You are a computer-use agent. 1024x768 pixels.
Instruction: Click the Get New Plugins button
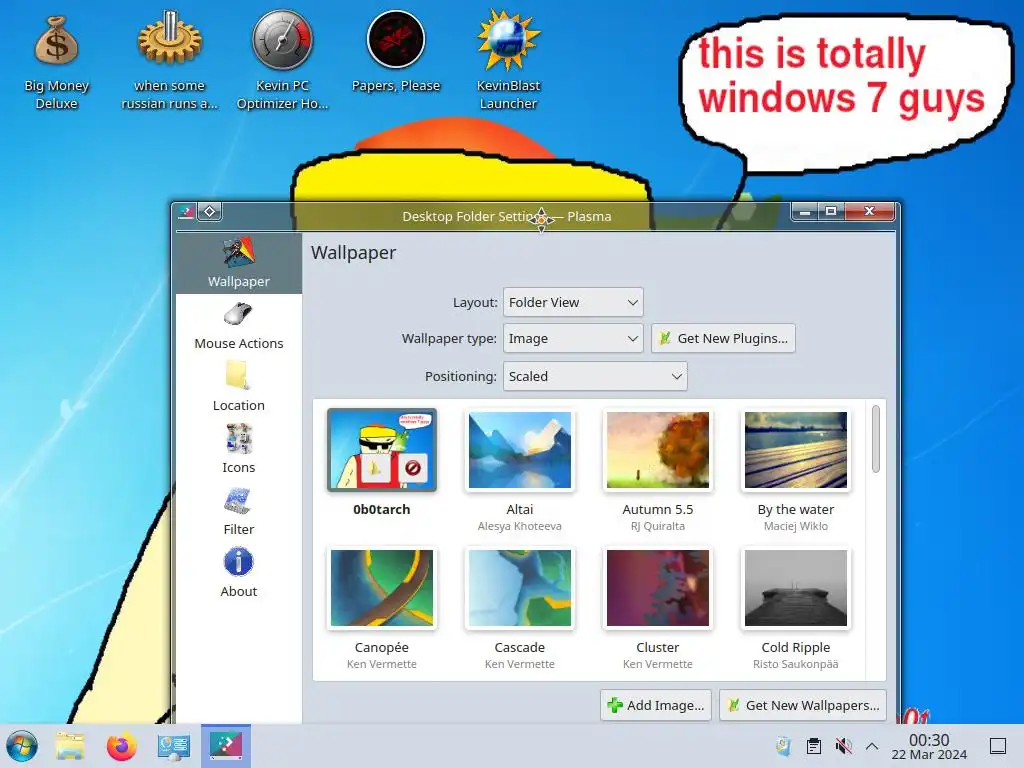click(723, 338)
